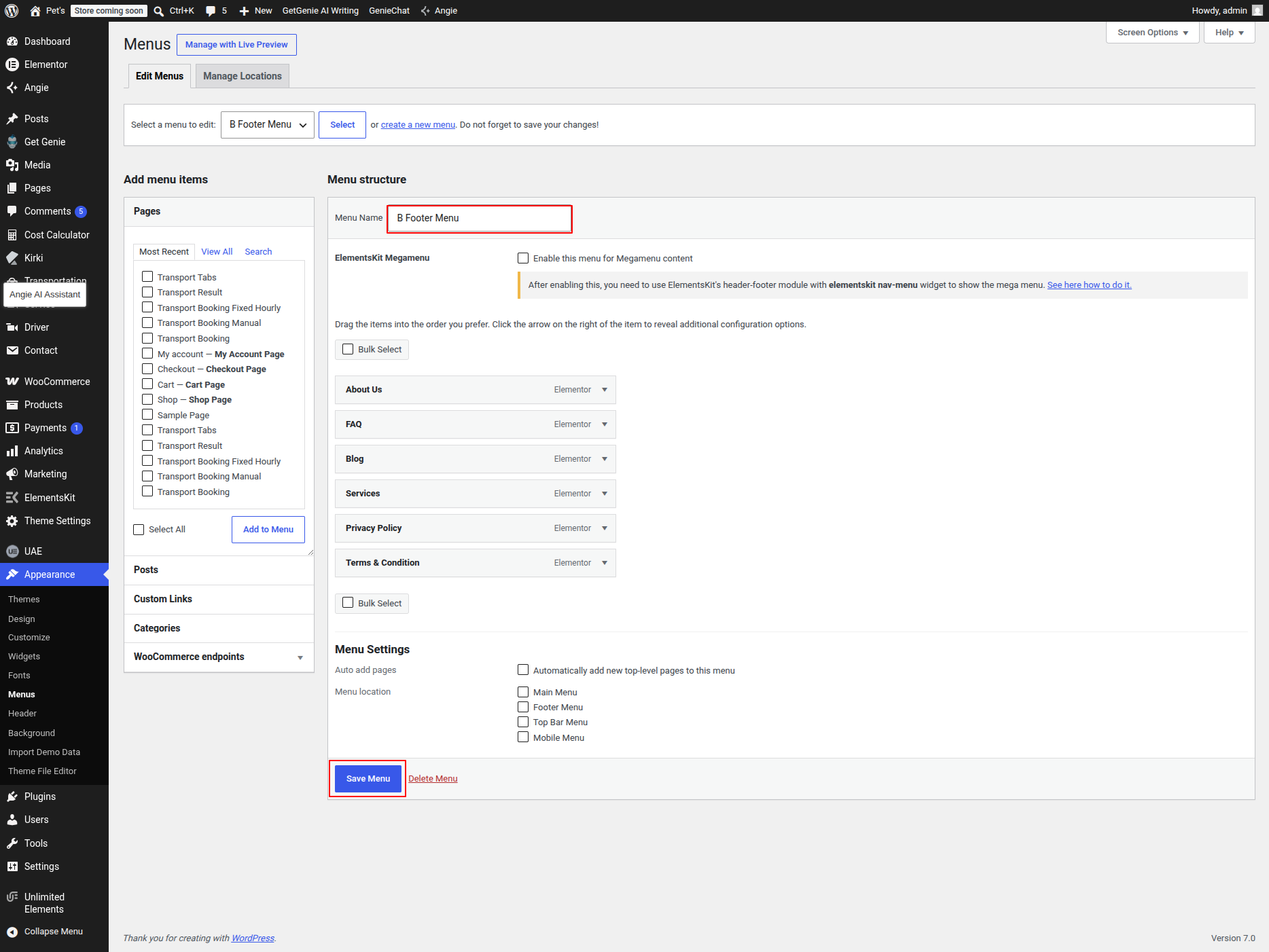Click the Save Menu button
Image resolution: width=1269 pixels, height=952 pixels.
(x=368, y=779)
